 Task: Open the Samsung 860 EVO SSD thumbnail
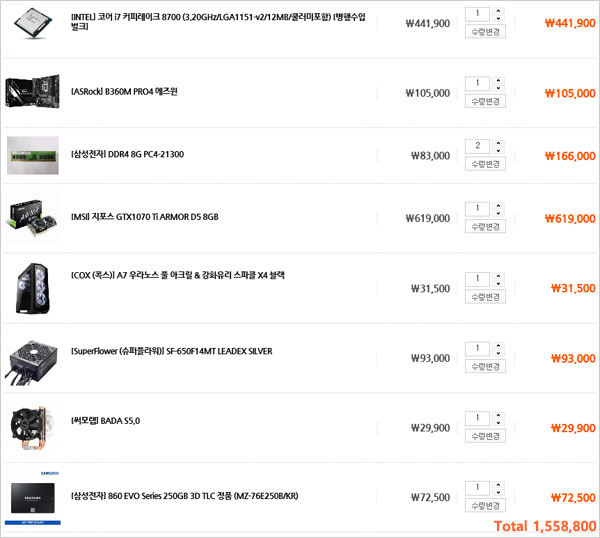click(x=33, y=498)
